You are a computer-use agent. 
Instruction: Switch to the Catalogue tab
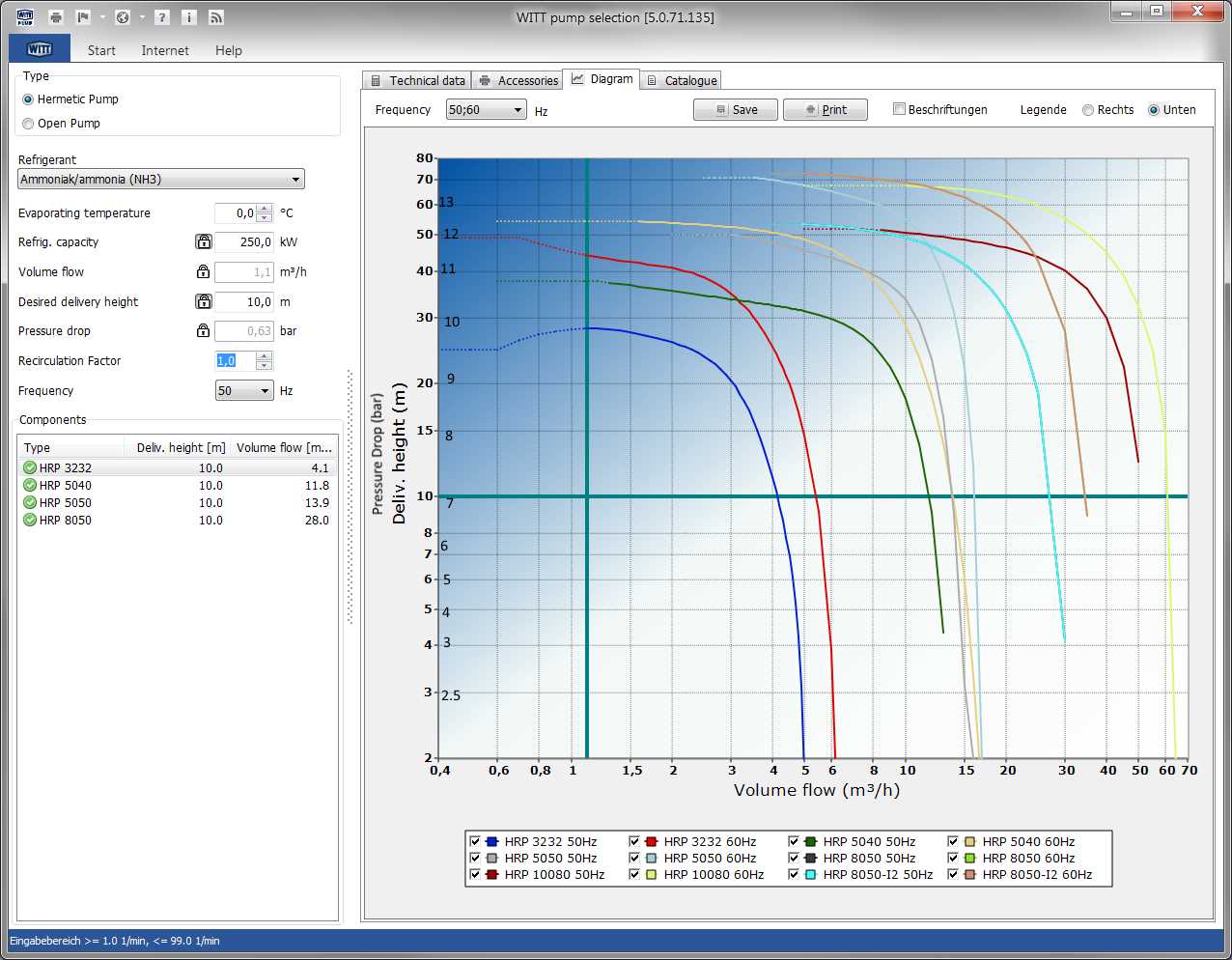coord(681,81)
